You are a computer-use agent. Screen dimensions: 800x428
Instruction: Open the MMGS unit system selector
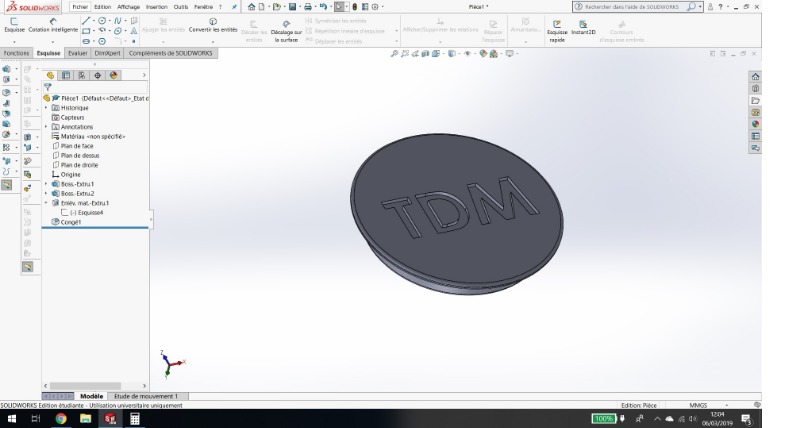(x=698, y=404)
